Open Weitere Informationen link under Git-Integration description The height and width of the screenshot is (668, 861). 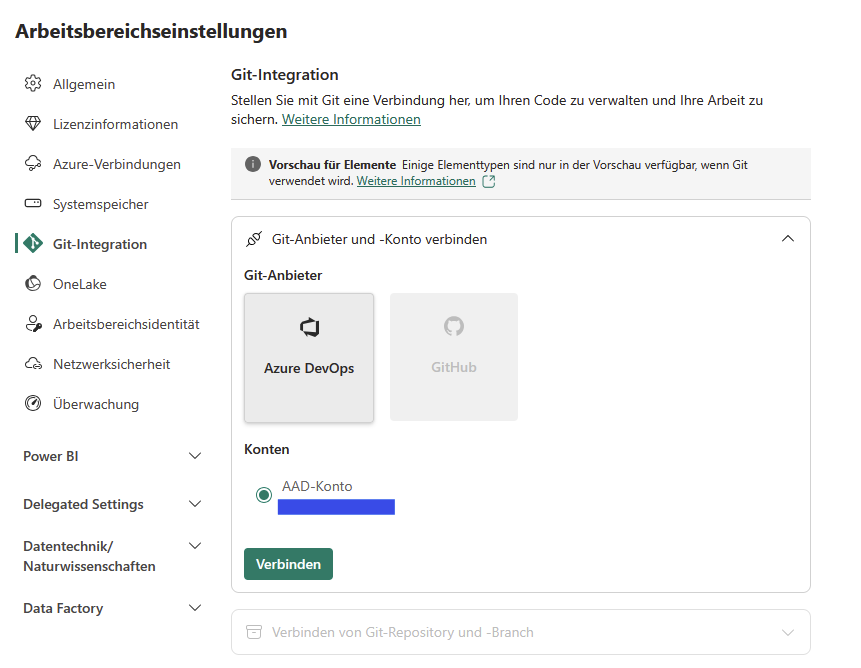351,119
